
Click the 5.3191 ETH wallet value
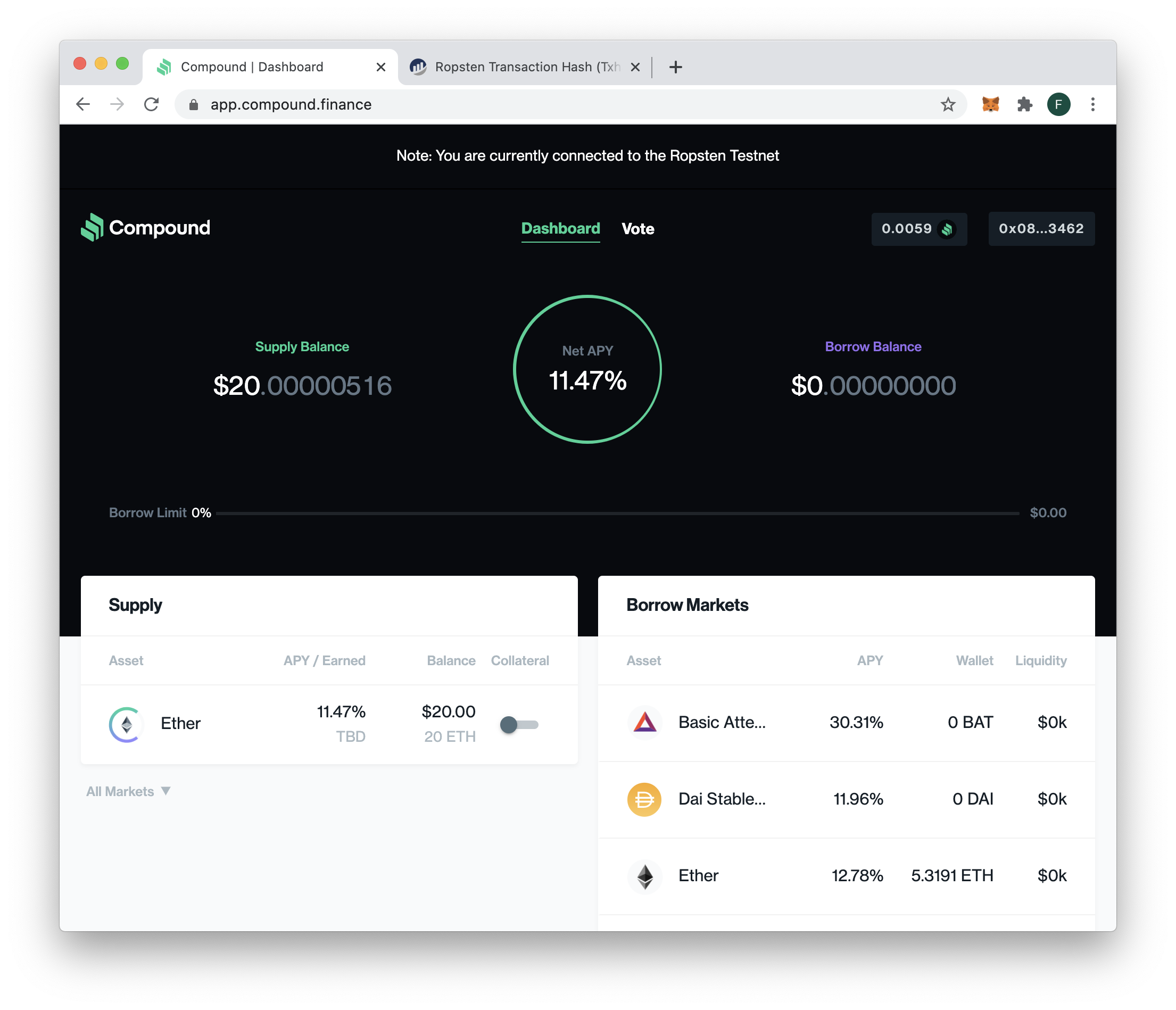pos(952,876)
